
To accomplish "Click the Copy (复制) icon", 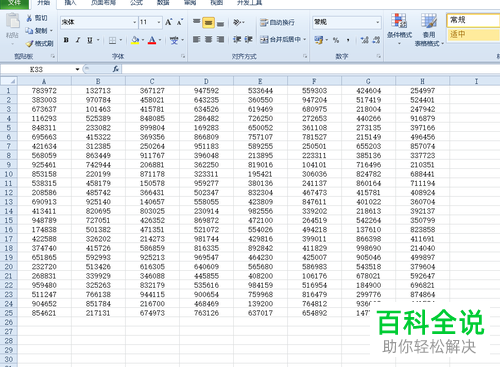I will tap(29, 31).
